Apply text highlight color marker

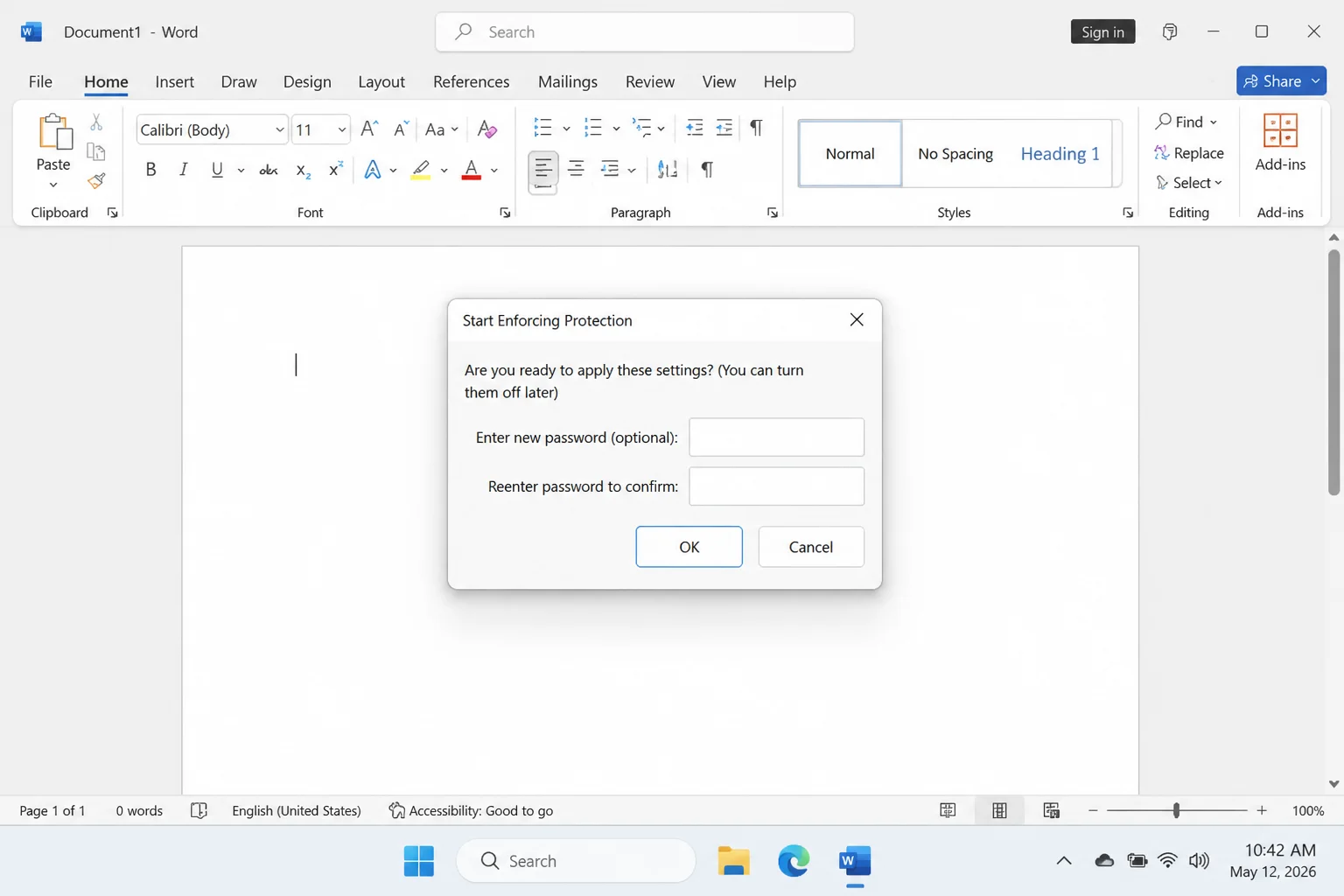click(421, 170)
